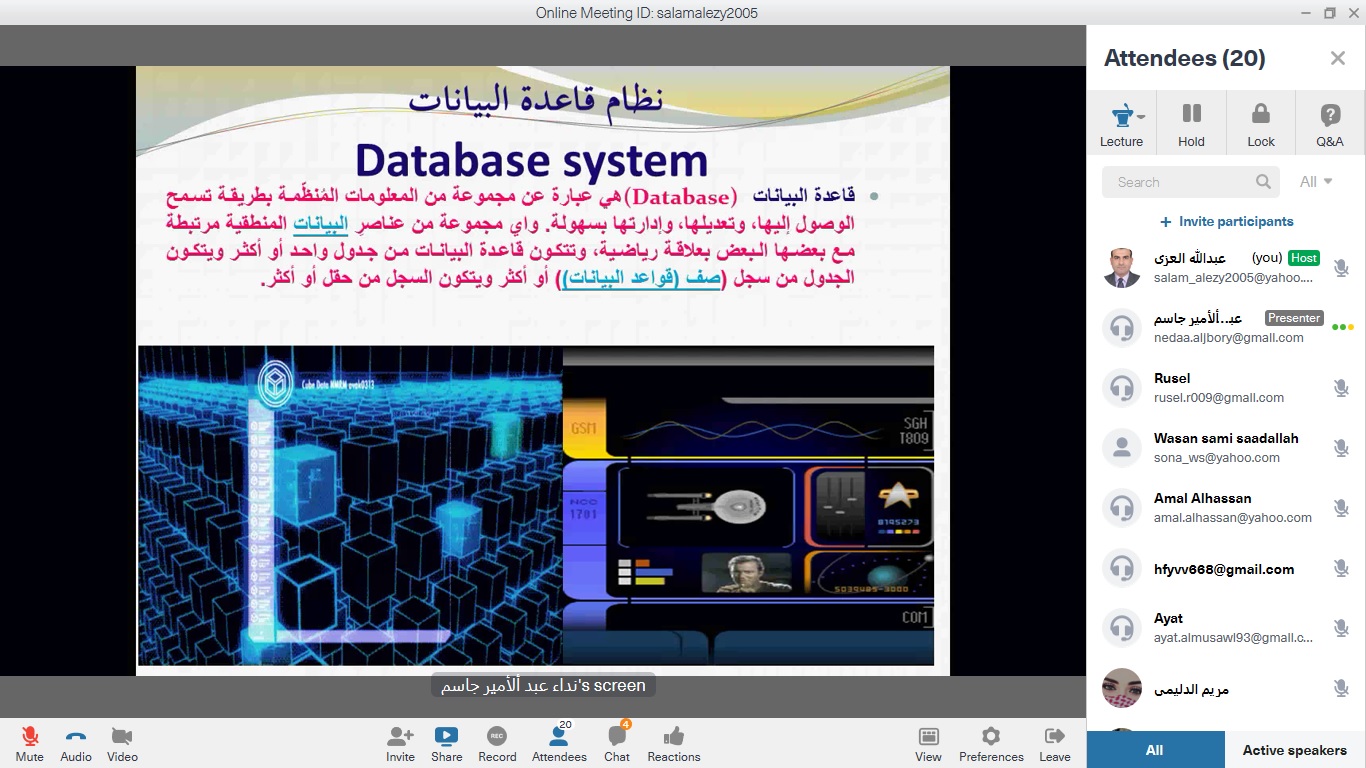Viewport: 1366px width, 768px height.
Task: Select the Amal Alhassan attendee name
Action: pos(1202,498)
